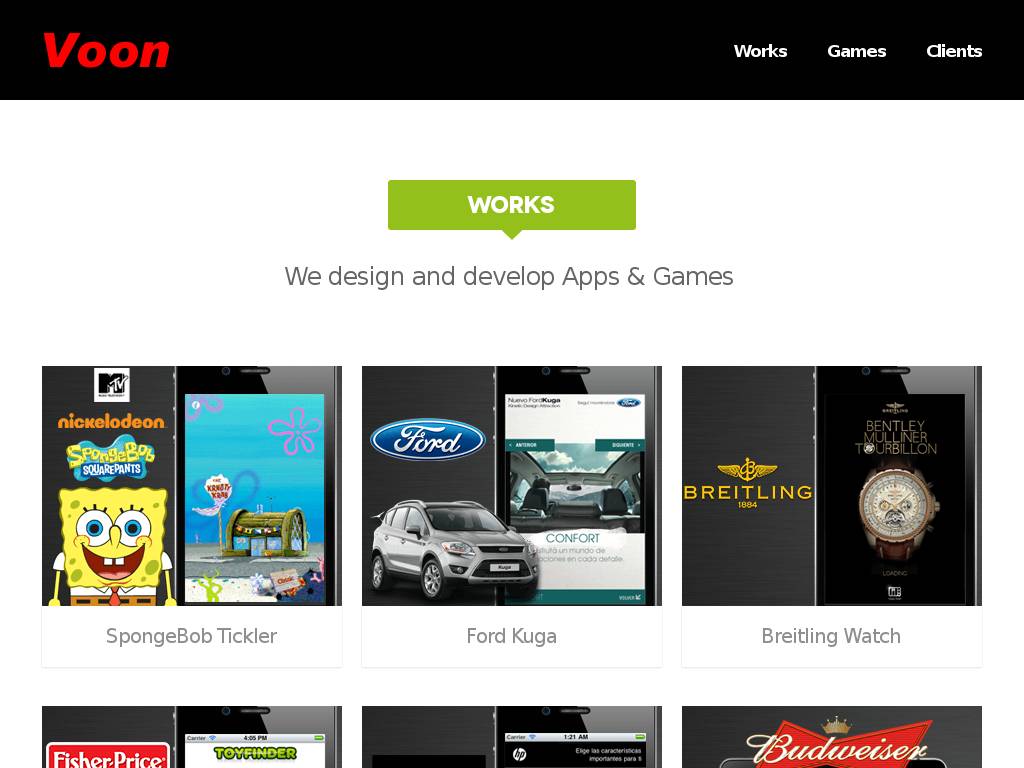Select the Bentley Mulliner Tourbillon watch screen
The height and width of the screenshot is (768, 1024).
(895, 499)
